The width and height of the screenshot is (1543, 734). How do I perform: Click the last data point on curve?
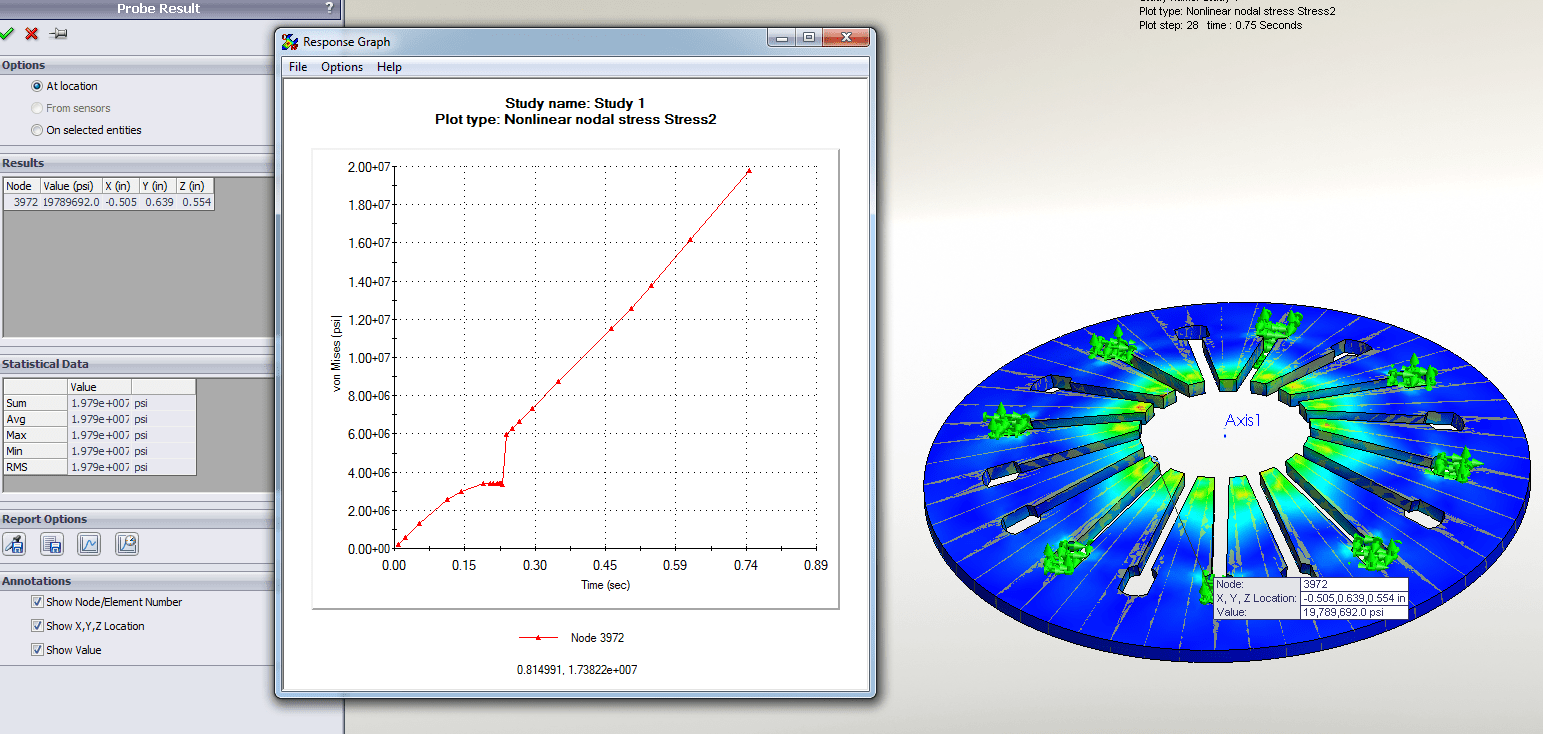click(x=748, y=171)
